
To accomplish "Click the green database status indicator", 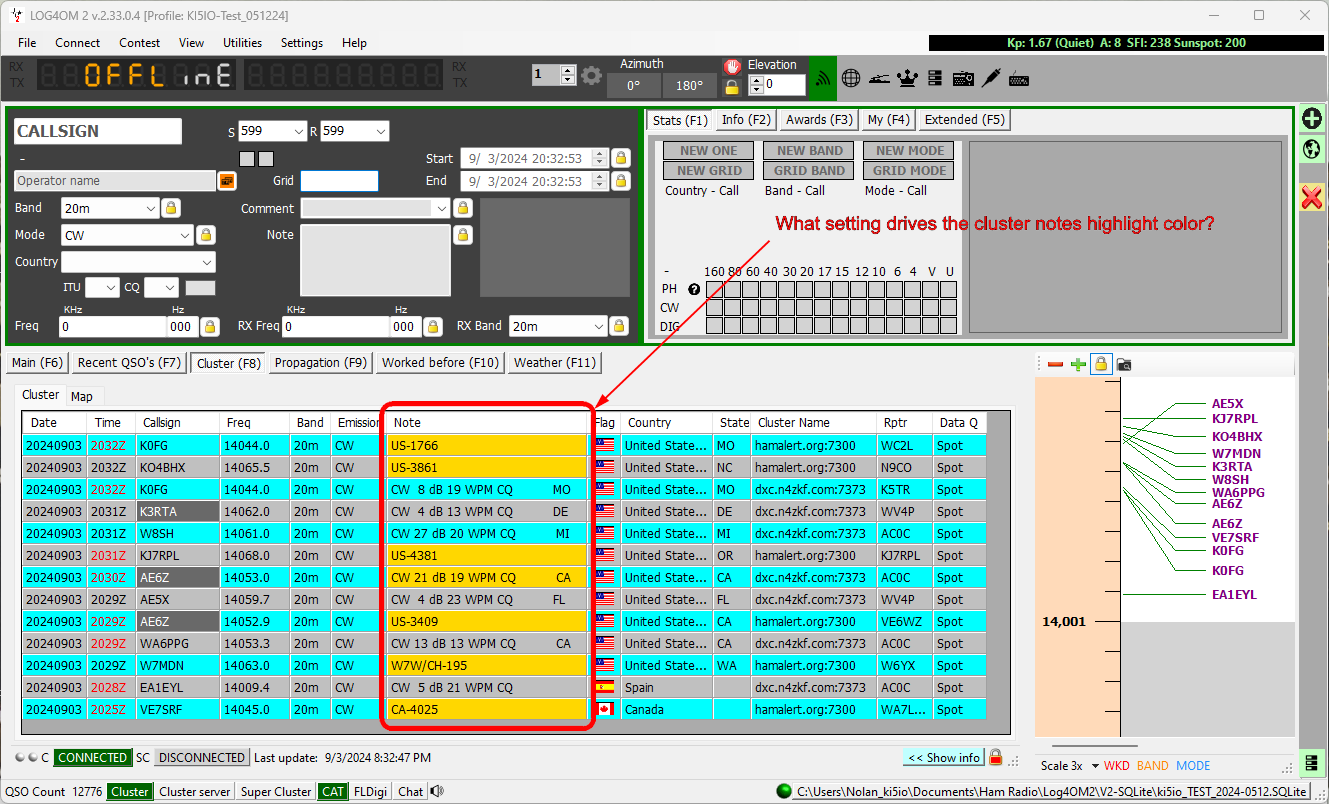I will [783, 791].
